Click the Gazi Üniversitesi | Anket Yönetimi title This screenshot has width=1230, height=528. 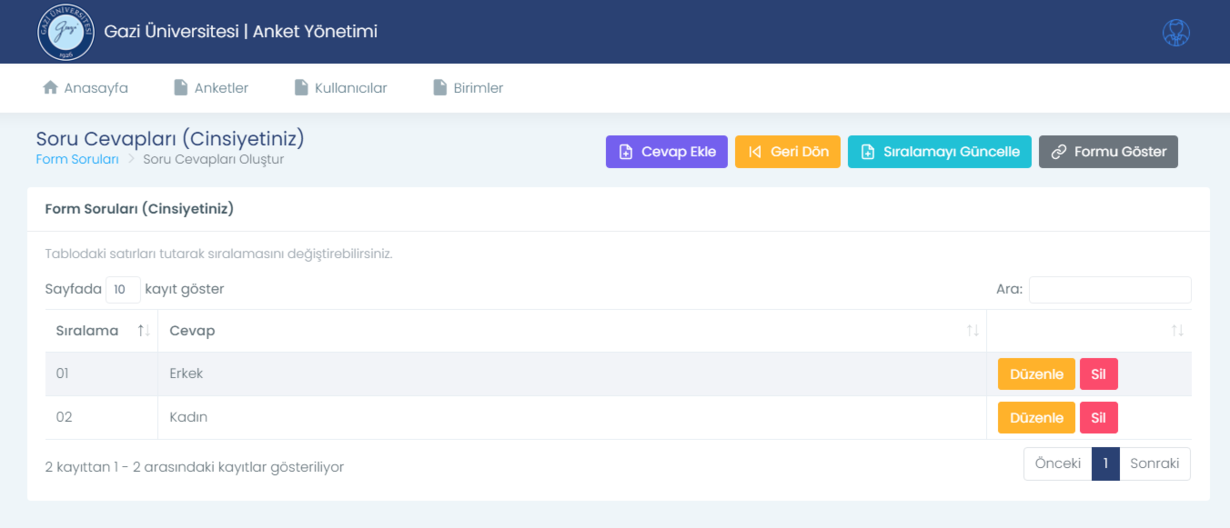241,32
